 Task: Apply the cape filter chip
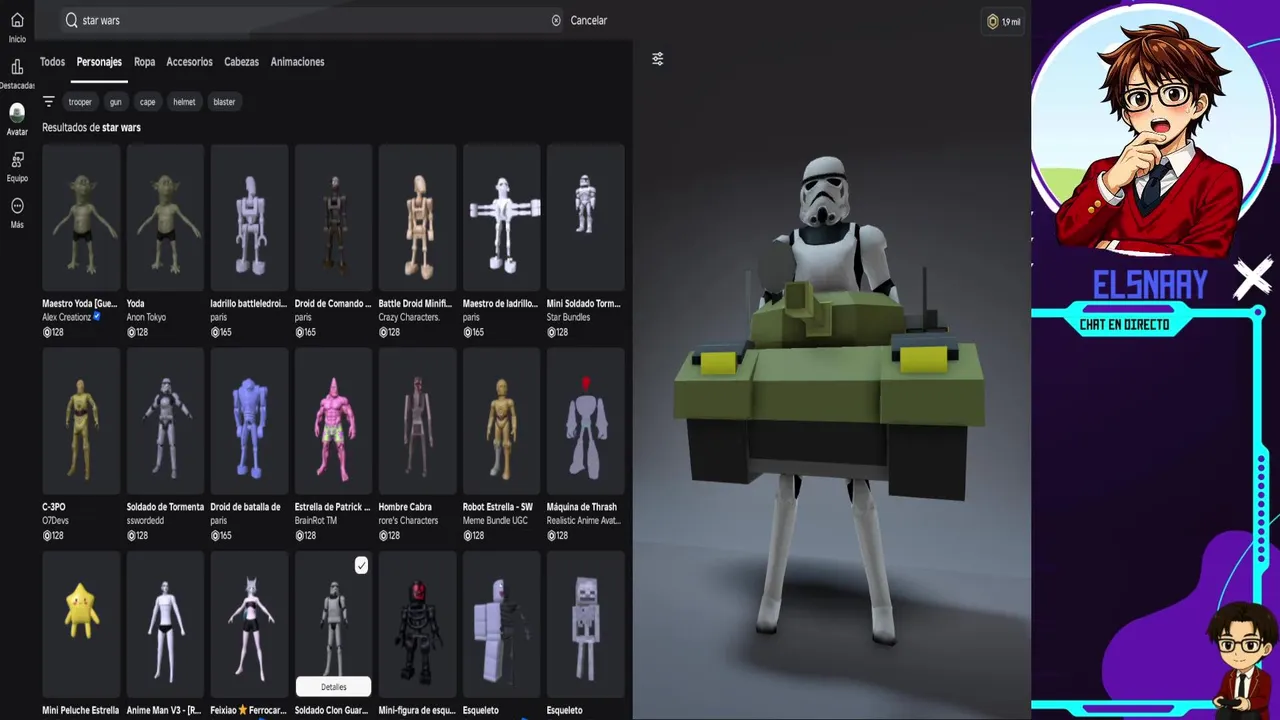pyautogui.click(x=147, y=102)
